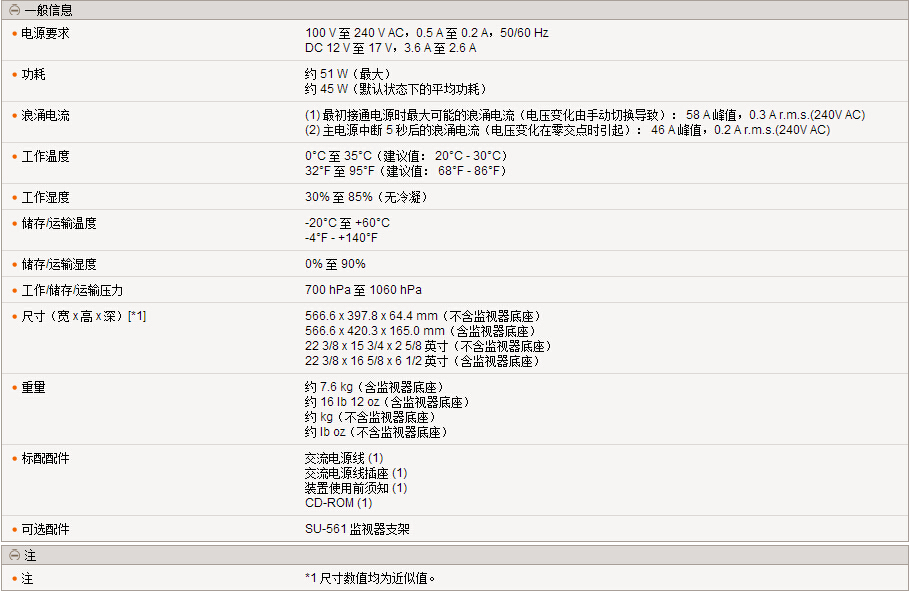The width and height of the screenshot is (910, 591).
Task: Click the 工作/储存/运输压力 row label
Action: (x=72, y=290)
